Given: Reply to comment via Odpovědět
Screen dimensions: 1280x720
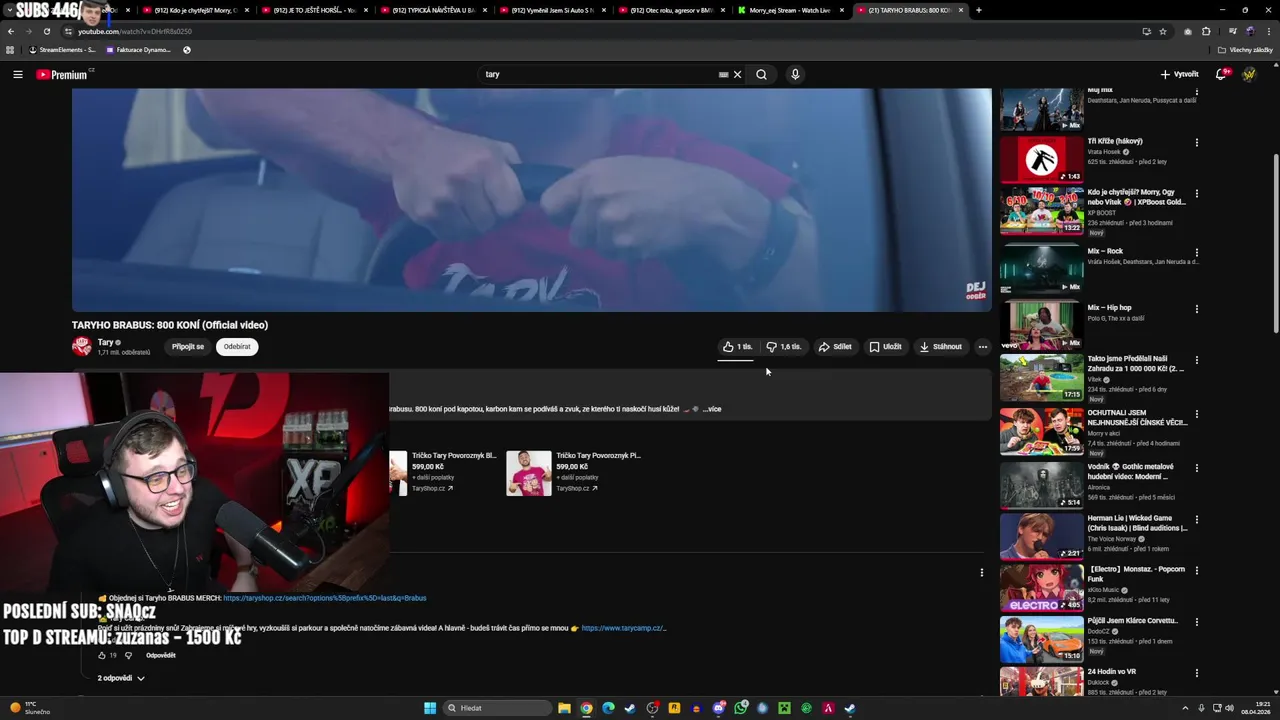Looking at the screenshot, I should tap(161, 655).
